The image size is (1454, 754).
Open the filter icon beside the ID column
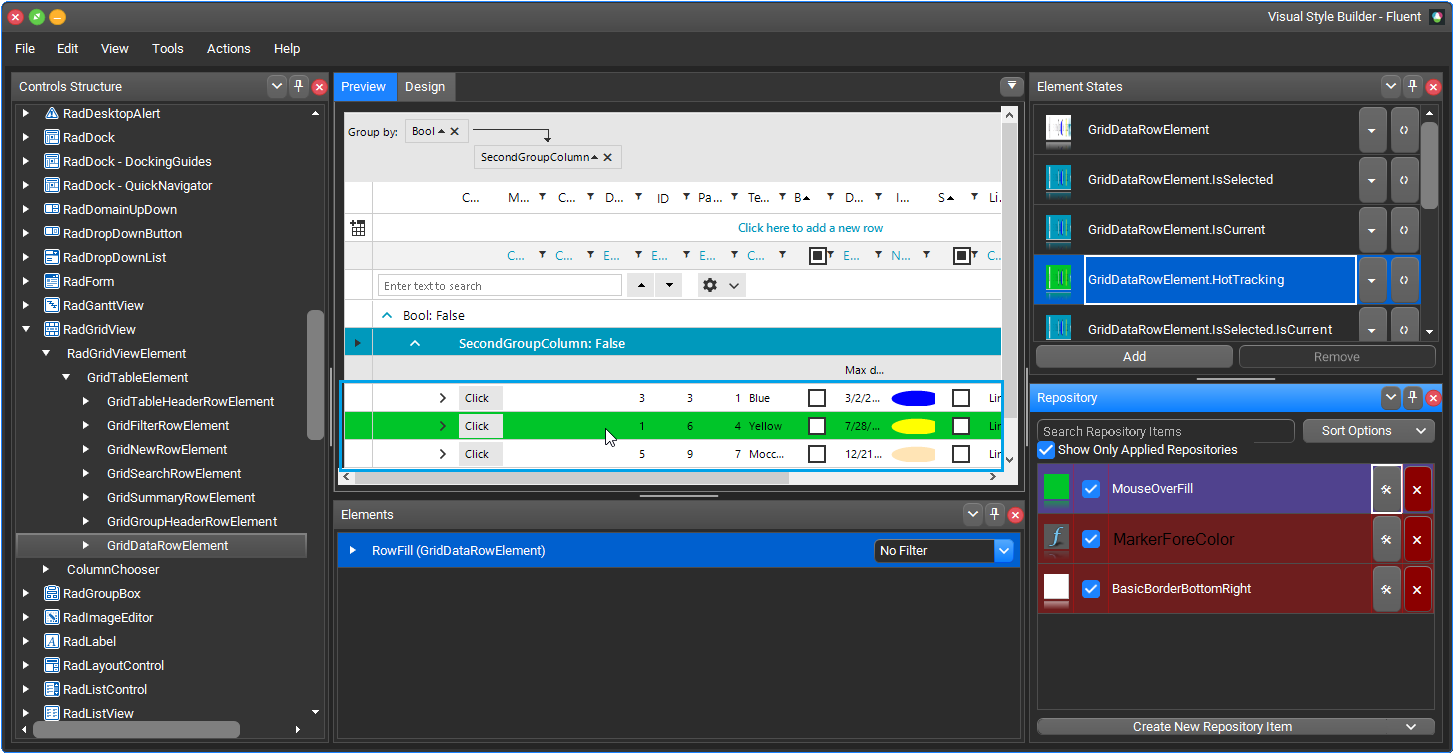click(x=687, y=198)
